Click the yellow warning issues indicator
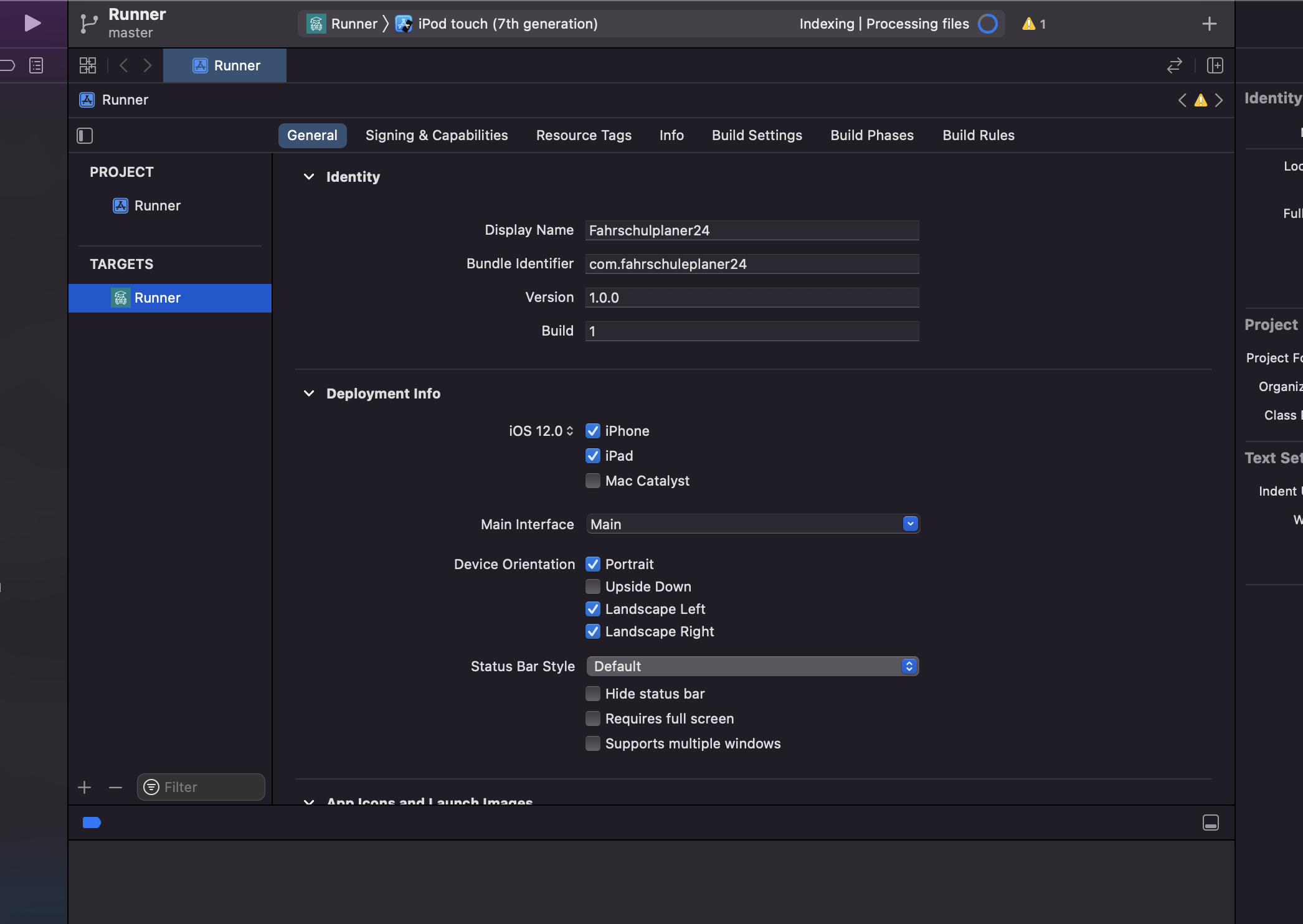 click(x=1033, y=24)
